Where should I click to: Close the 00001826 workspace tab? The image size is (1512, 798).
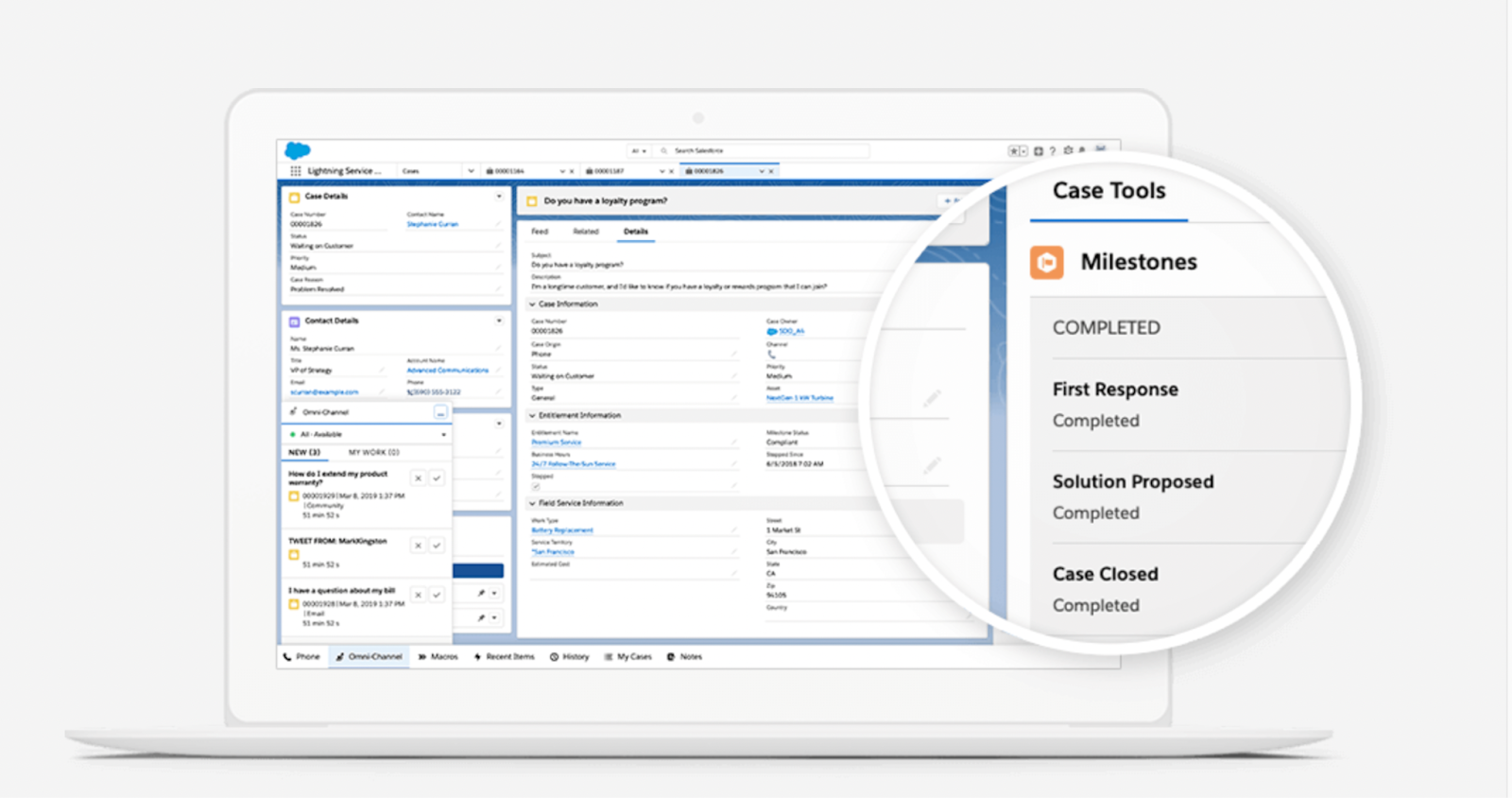coord(771,172)
